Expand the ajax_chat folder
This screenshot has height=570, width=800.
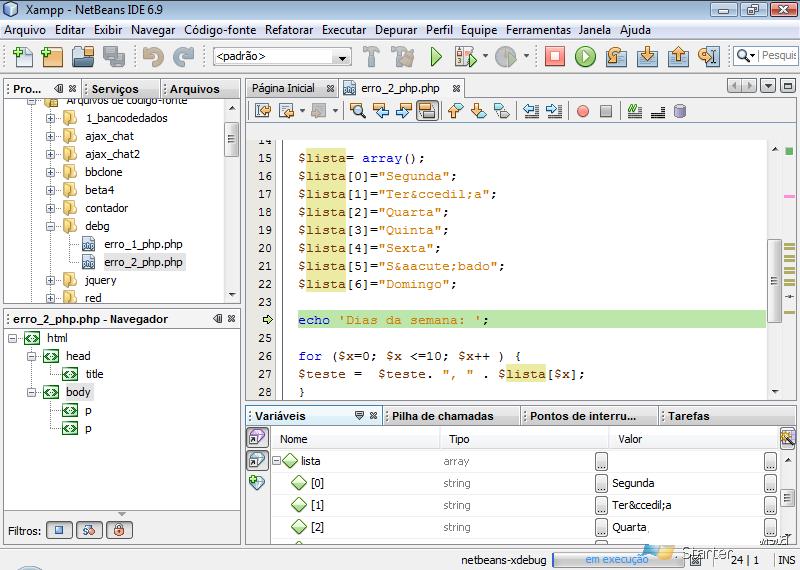(50, 136)
